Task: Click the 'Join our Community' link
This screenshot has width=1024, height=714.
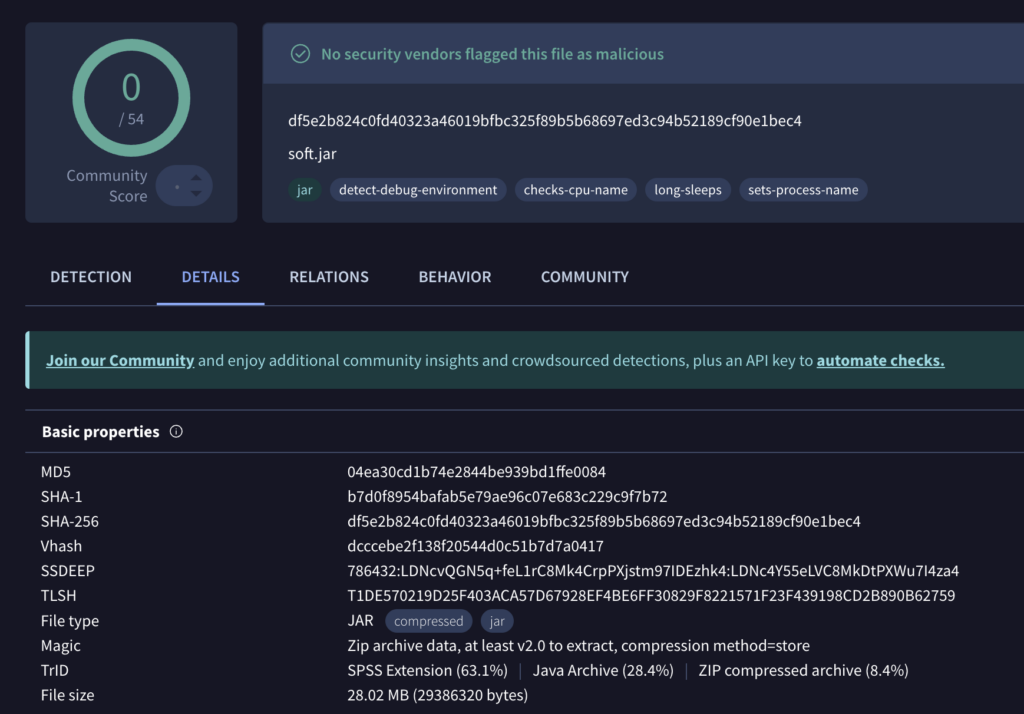Action: 120,361
